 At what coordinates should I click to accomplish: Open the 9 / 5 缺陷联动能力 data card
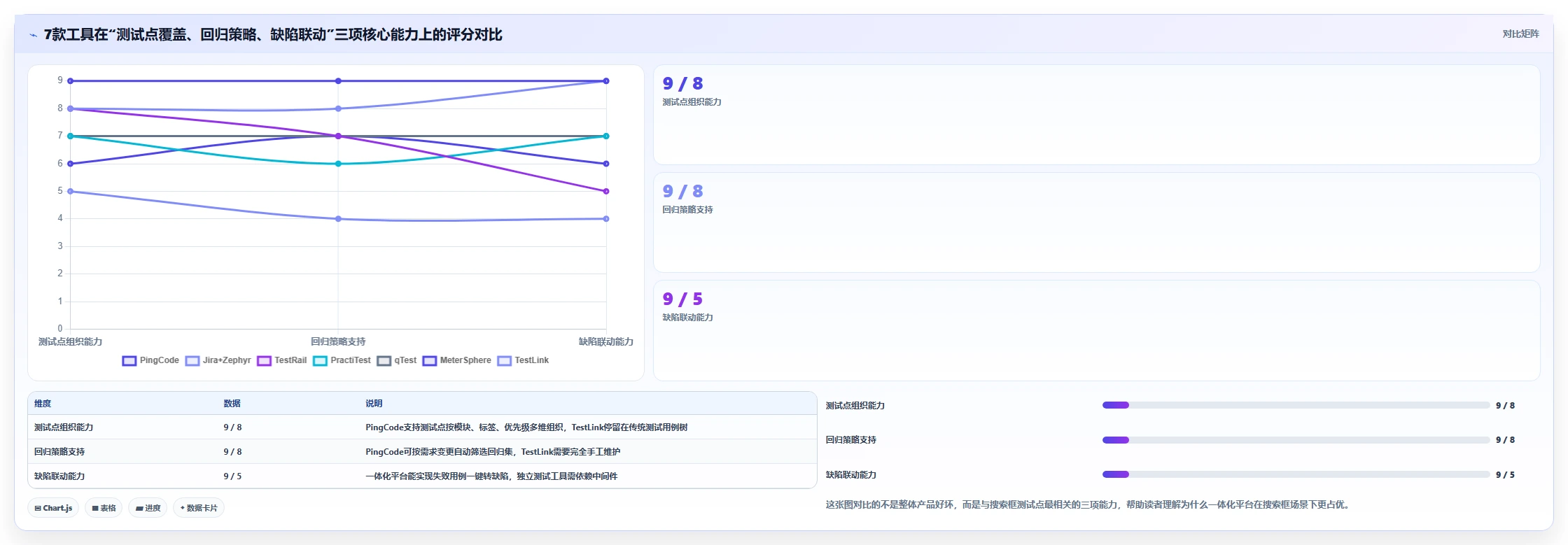click(x=1096, y=330)
